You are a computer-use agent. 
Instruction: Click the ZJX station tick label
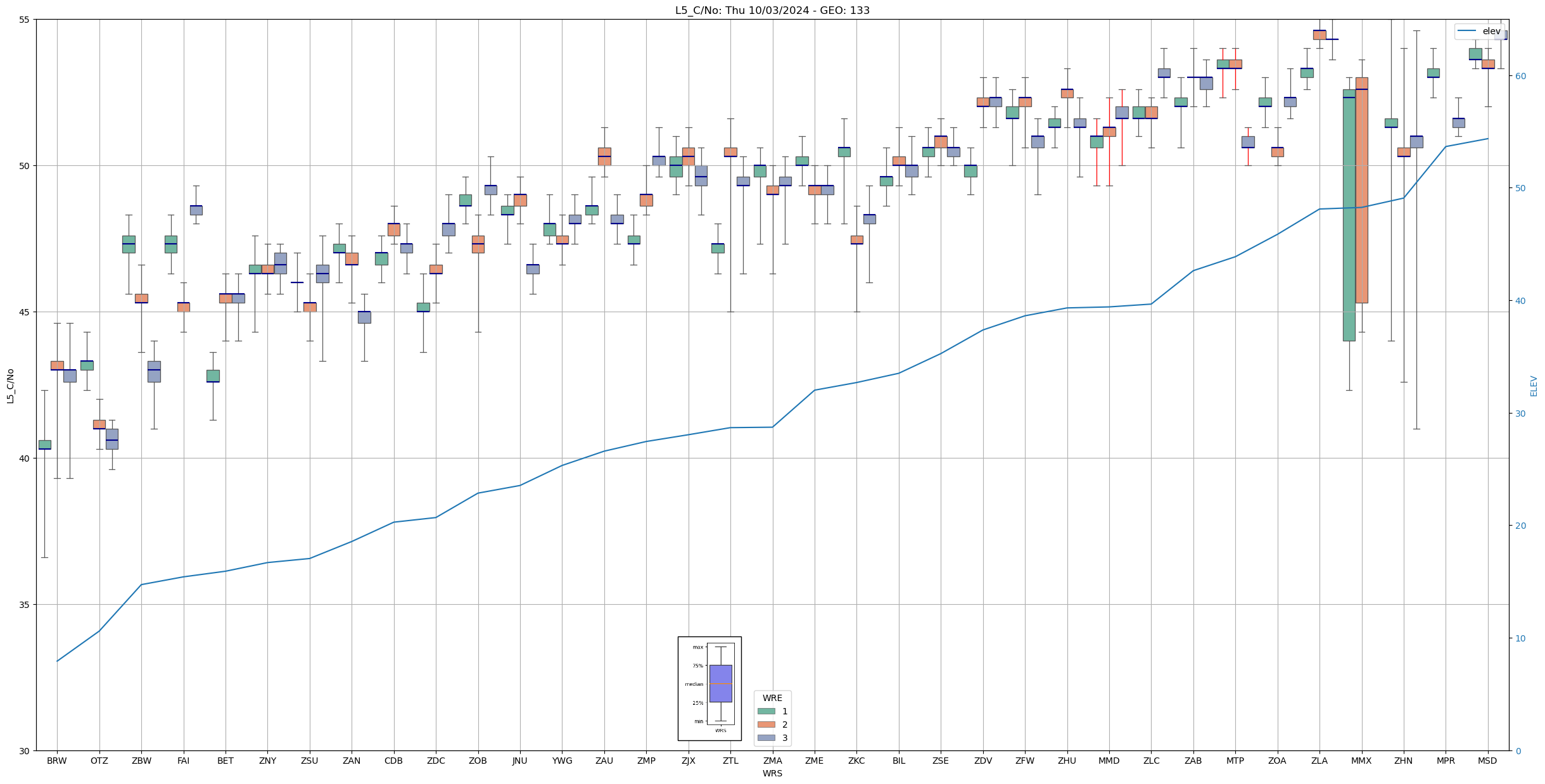[688, 761]
